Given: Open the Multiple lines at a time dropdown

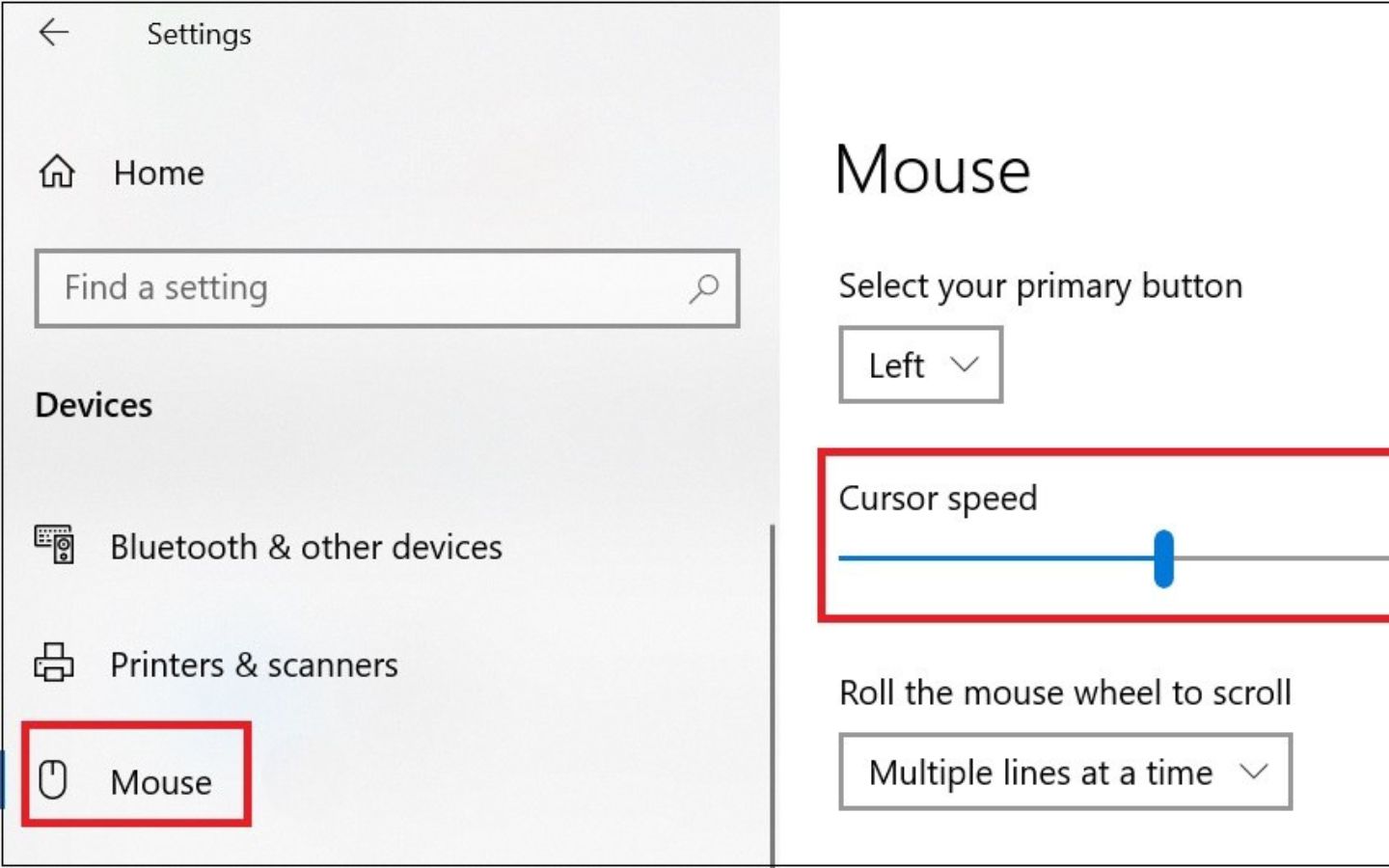Looking at the screenshot, I should (x=1064, y=772).
